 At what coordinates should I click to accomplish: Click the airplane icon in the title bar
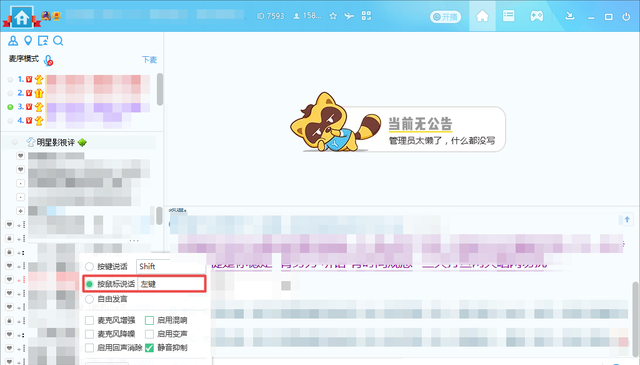[x=349, y=16]
